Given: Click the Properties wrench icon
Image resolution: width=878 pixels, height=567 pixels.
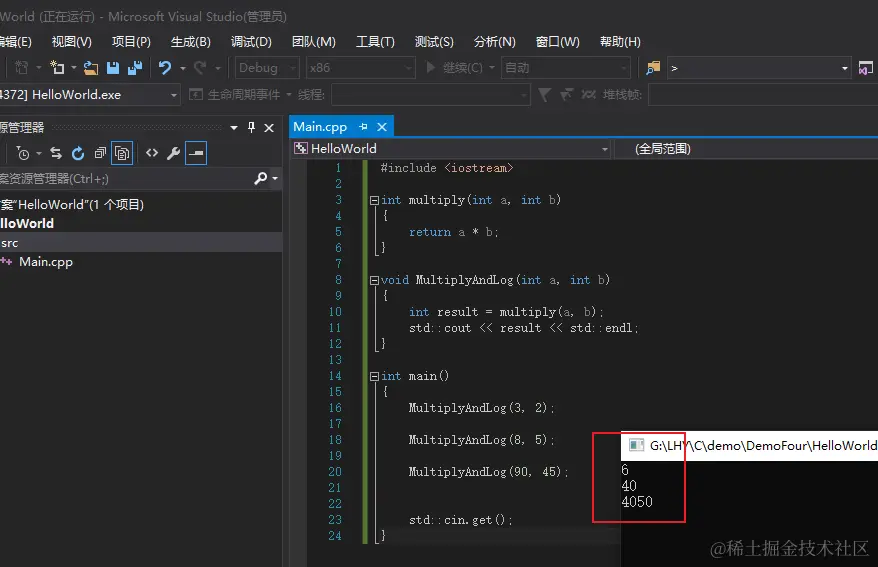Looking at the screenshot, I should click(x=174, y=153).
